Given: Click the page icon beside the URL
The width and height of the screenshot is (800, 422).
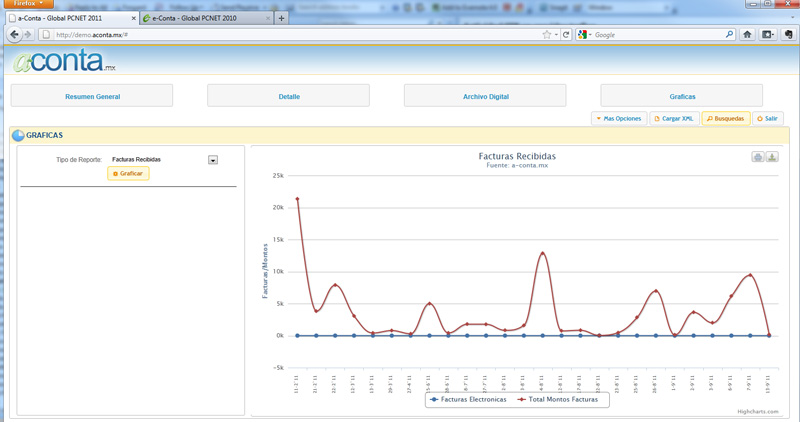Looking at the screenshot, I should (x=46, y=35).
